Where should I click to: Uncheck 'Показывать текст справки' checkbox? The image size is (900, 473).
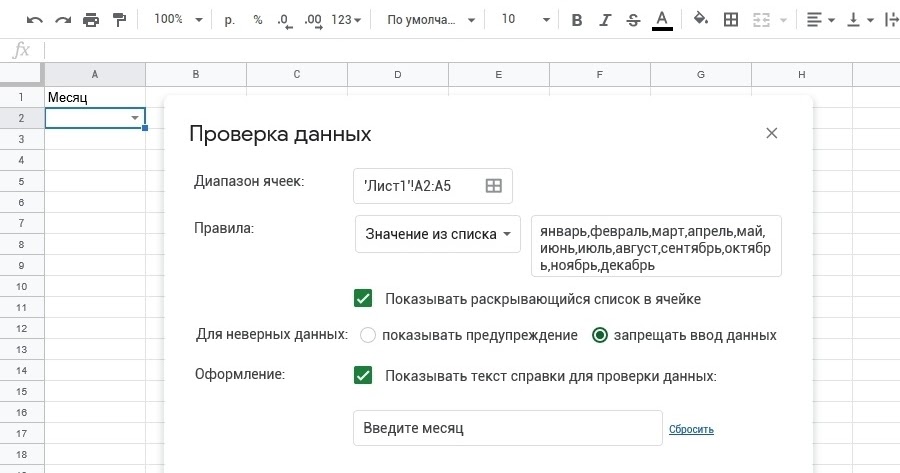(364, 376)
